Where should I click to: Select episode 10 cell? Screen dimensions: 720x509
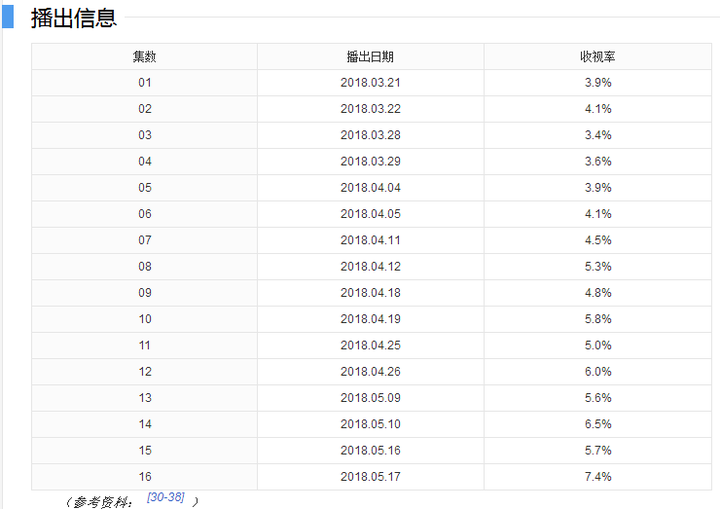tap(144, 319)
